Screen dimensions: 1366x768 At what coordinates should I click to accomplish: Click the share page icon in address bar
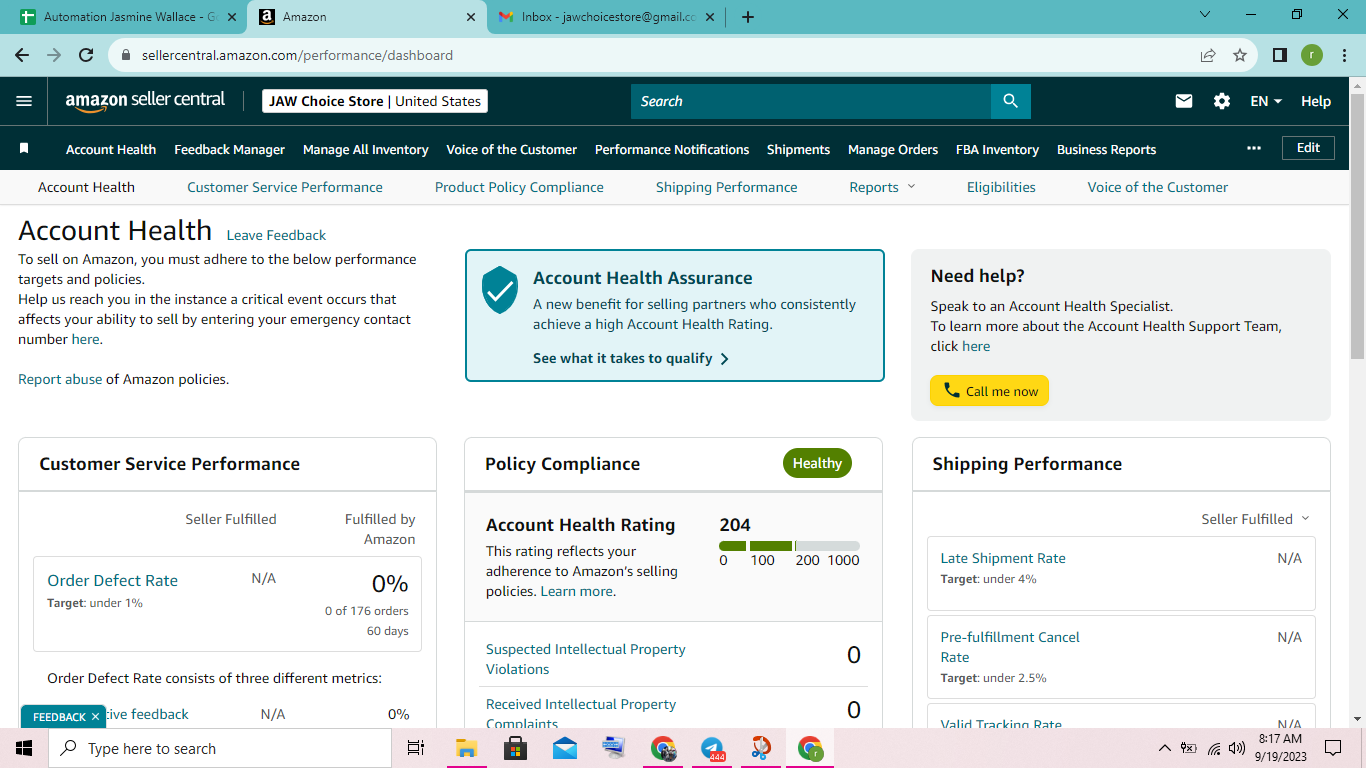(x=1208, y=56)
